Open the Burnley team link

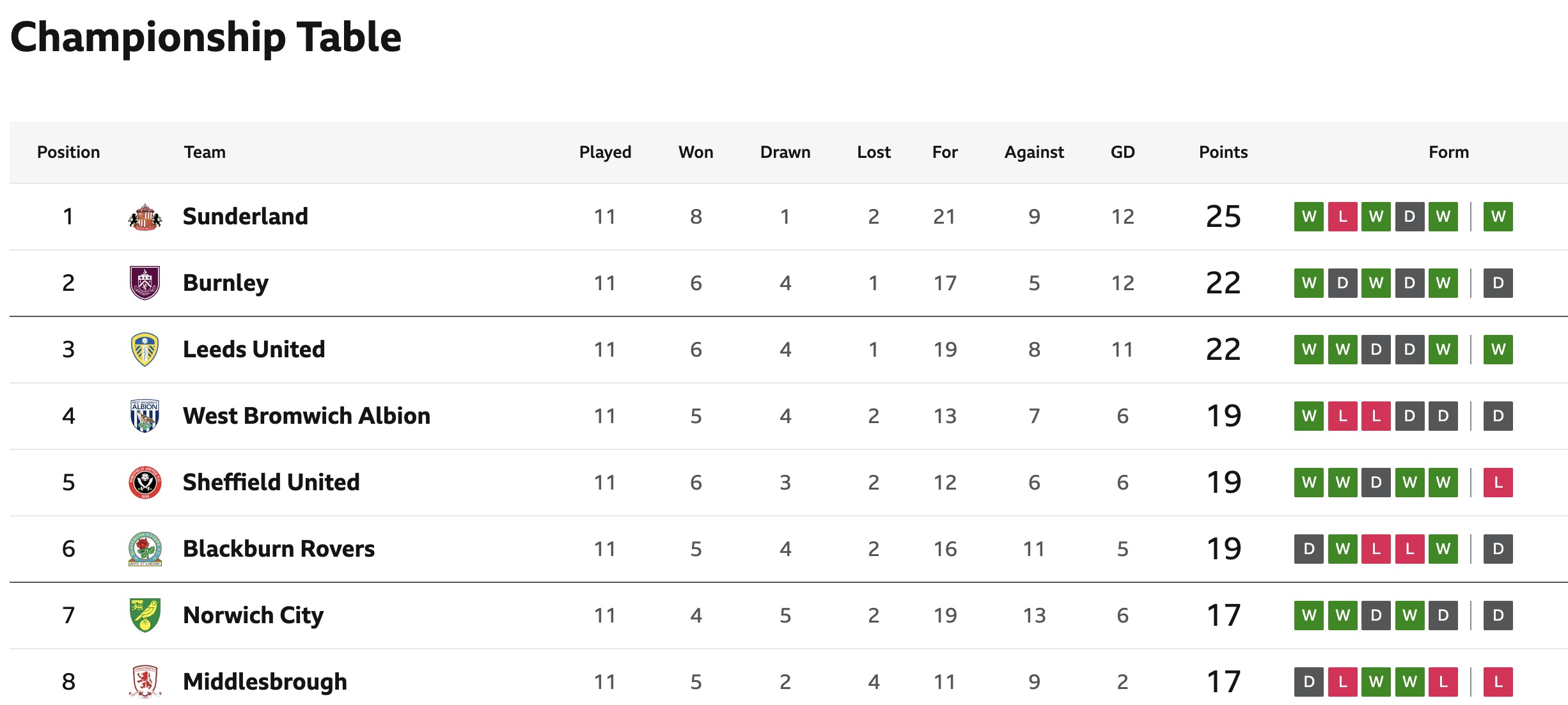click(226, 283)
